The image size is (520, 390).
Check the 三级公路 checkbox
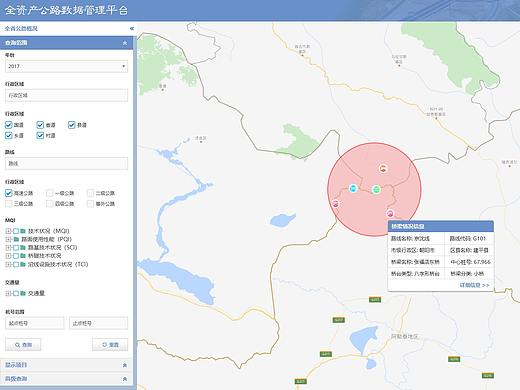click(9, 204)
